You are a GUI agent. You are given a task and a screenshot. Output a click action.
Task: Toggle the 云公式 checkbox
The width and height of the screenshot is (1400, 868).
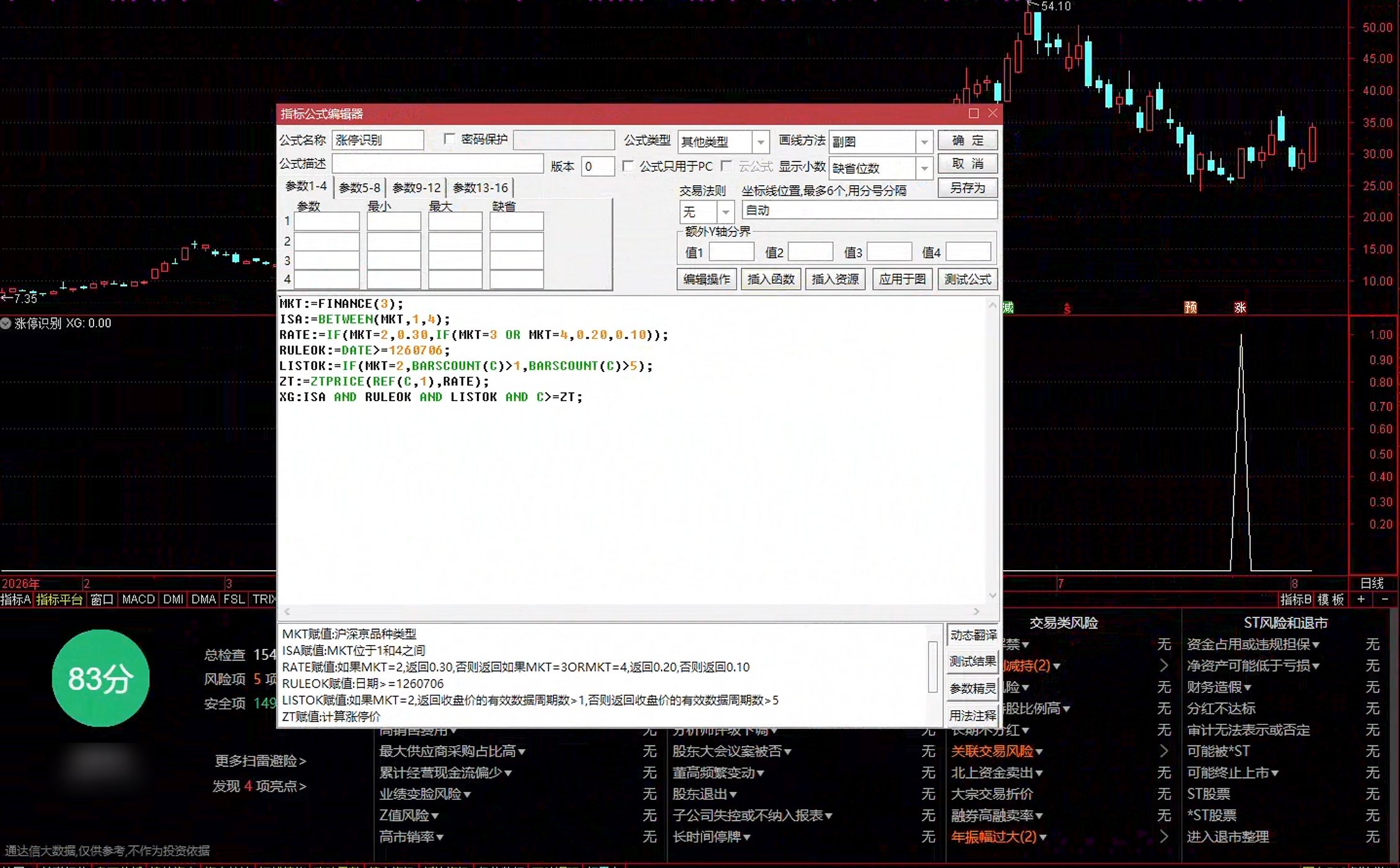(726, 166)
